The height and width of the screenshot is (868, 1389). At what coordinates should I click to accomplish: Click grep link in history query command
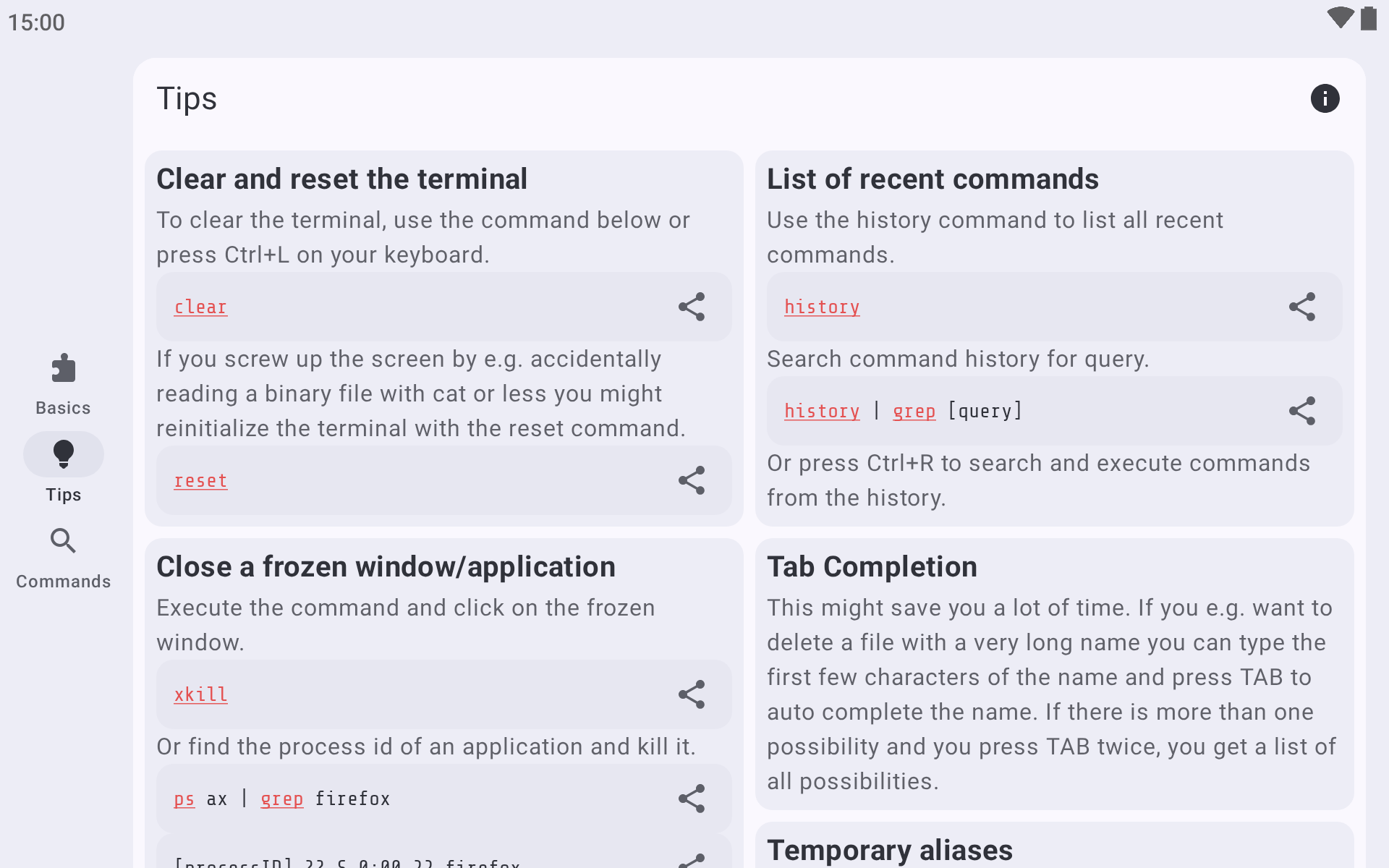[x=914, y=412]
